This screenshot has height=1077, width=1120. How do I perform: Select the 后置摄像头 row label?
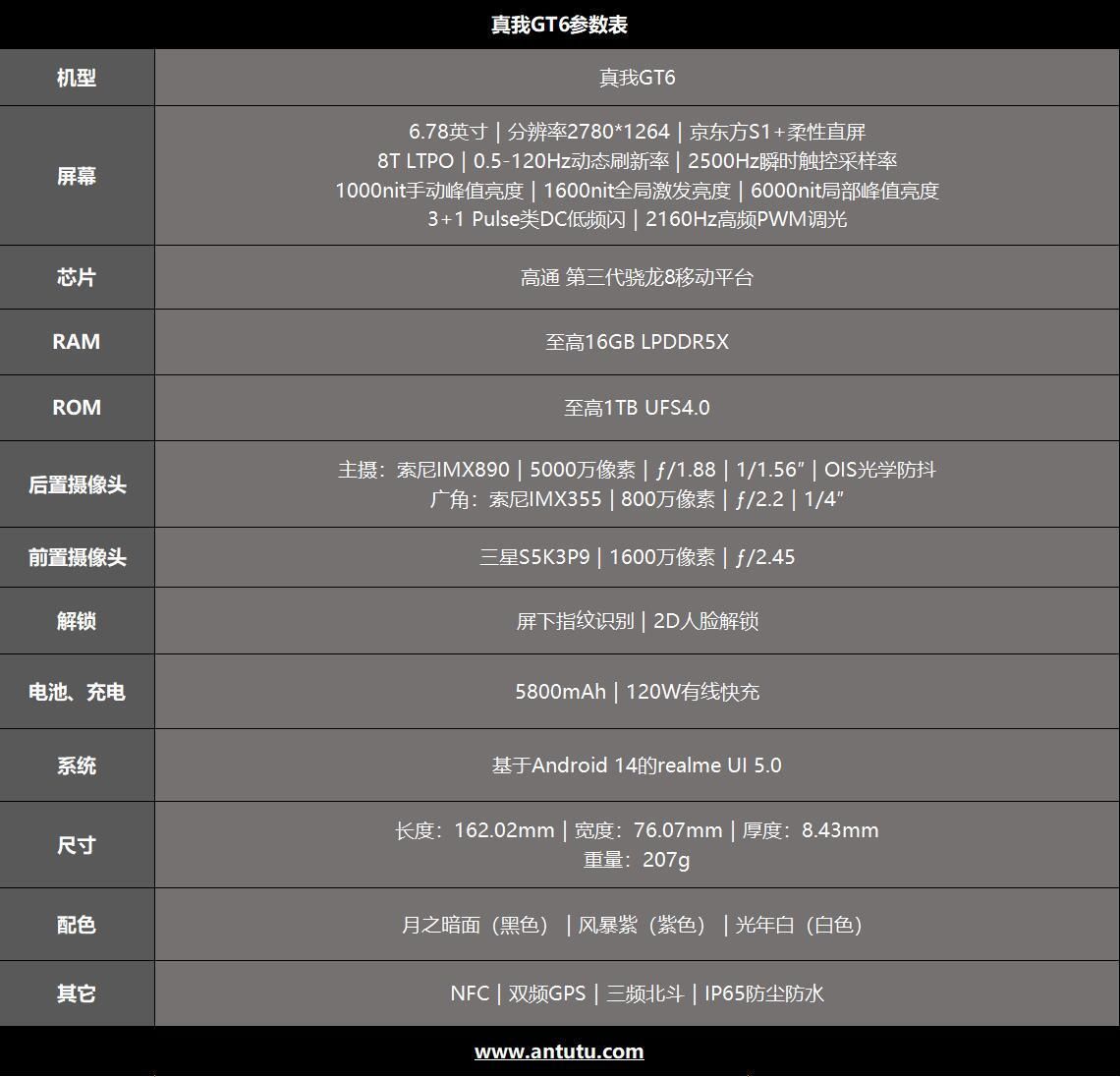[78, 484]
